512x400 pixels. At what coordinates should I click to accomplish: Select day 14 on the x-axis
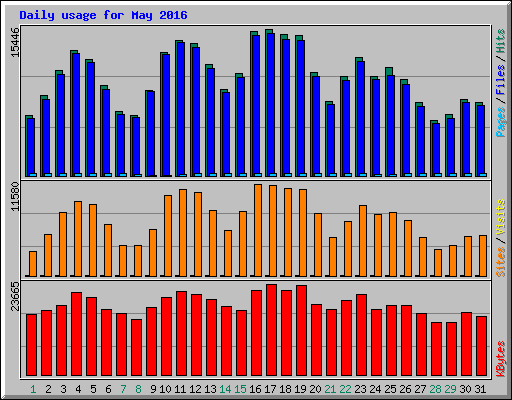[x=225, y=389]
